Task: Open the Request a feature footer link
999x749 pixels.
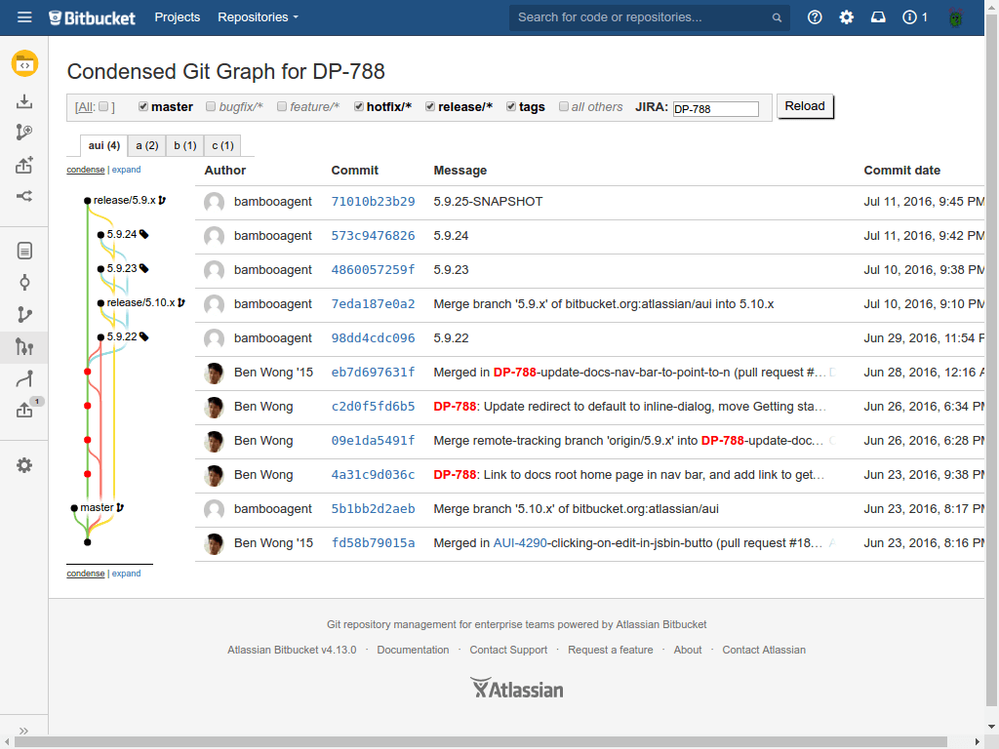Action: 610,650
